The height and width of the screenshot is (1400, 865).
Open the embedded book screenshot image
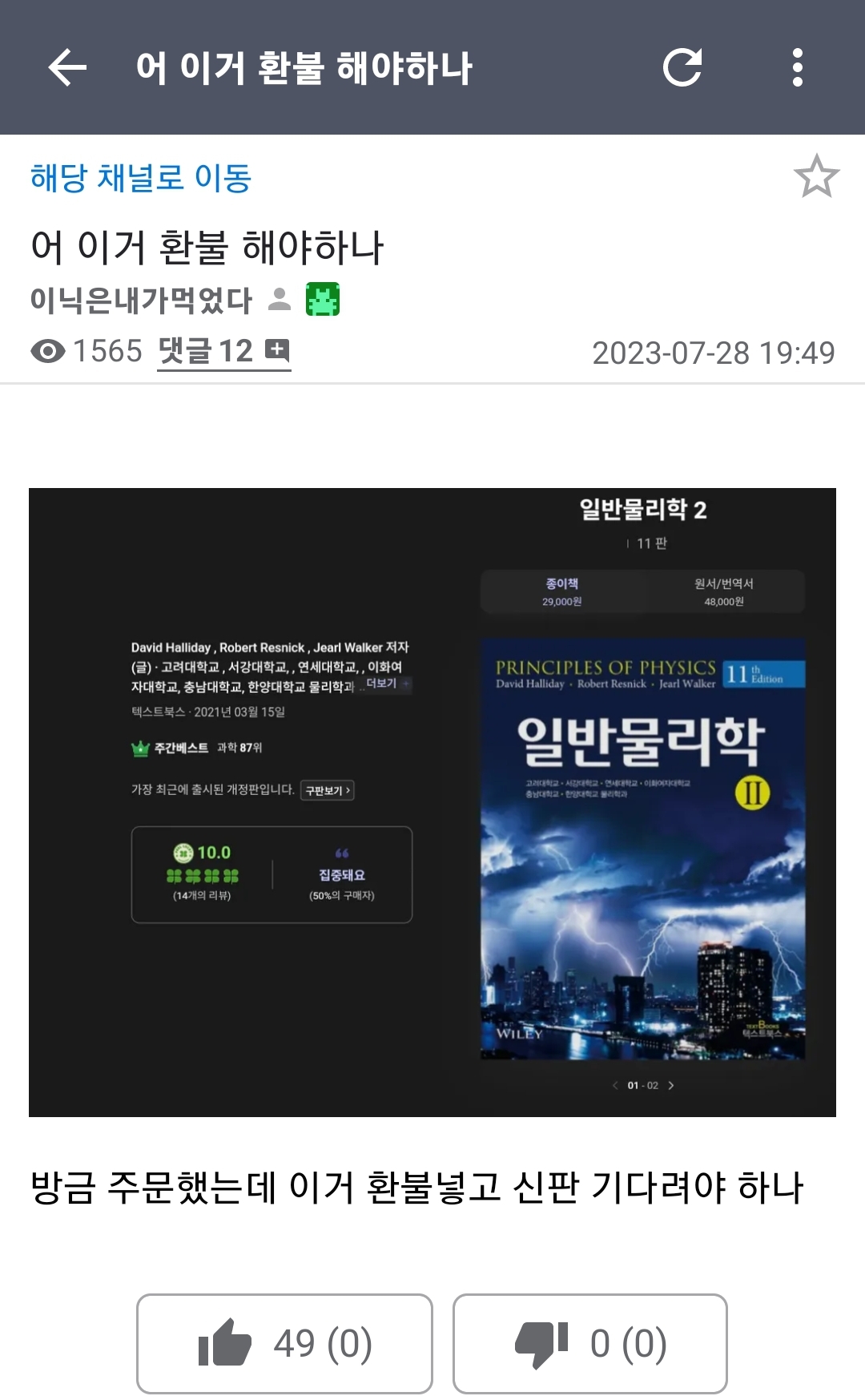click(x=432, y=802)
